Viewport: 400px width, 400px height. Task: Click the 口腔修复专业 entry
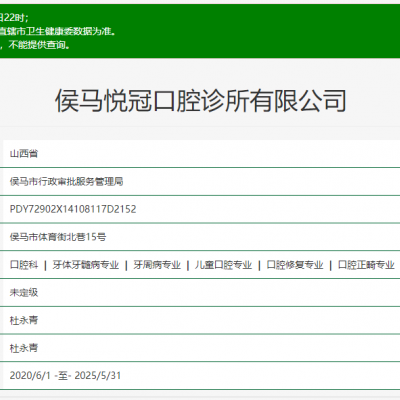[x=295, y=265]
